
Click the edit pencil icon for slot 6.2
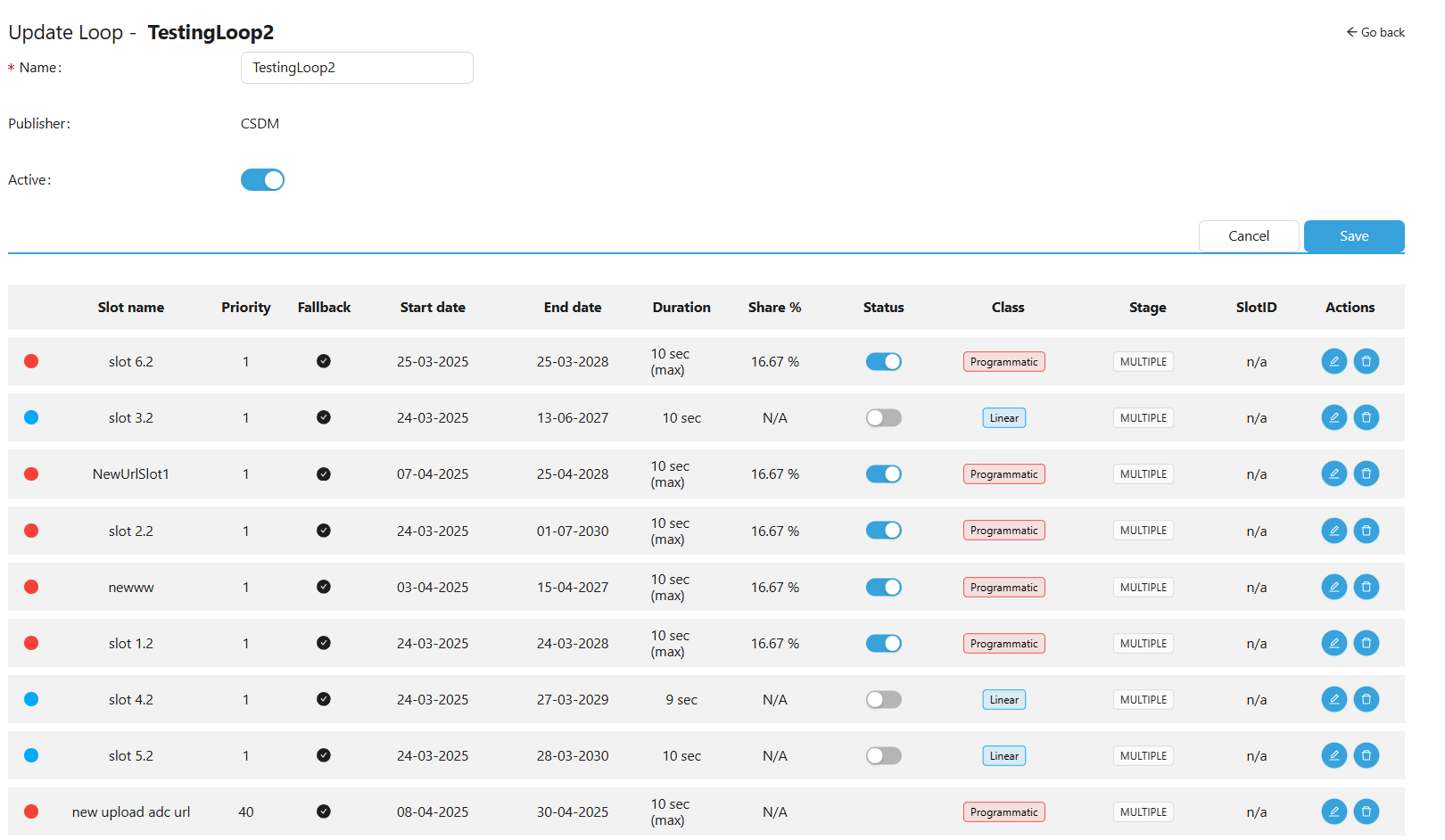tap(1334, 361)
